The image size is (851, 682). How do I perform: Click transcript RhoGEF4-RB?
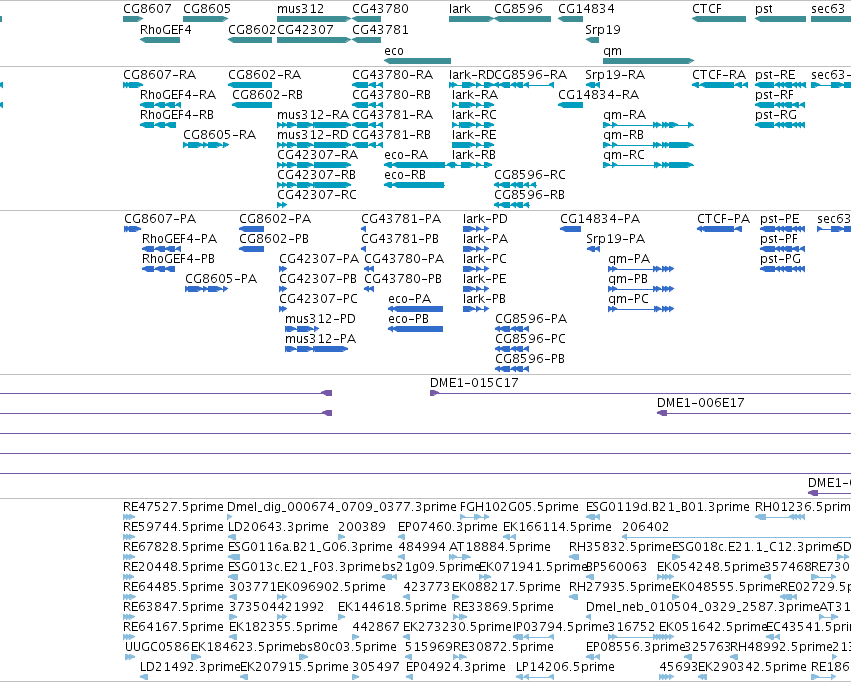coord(158,125)
